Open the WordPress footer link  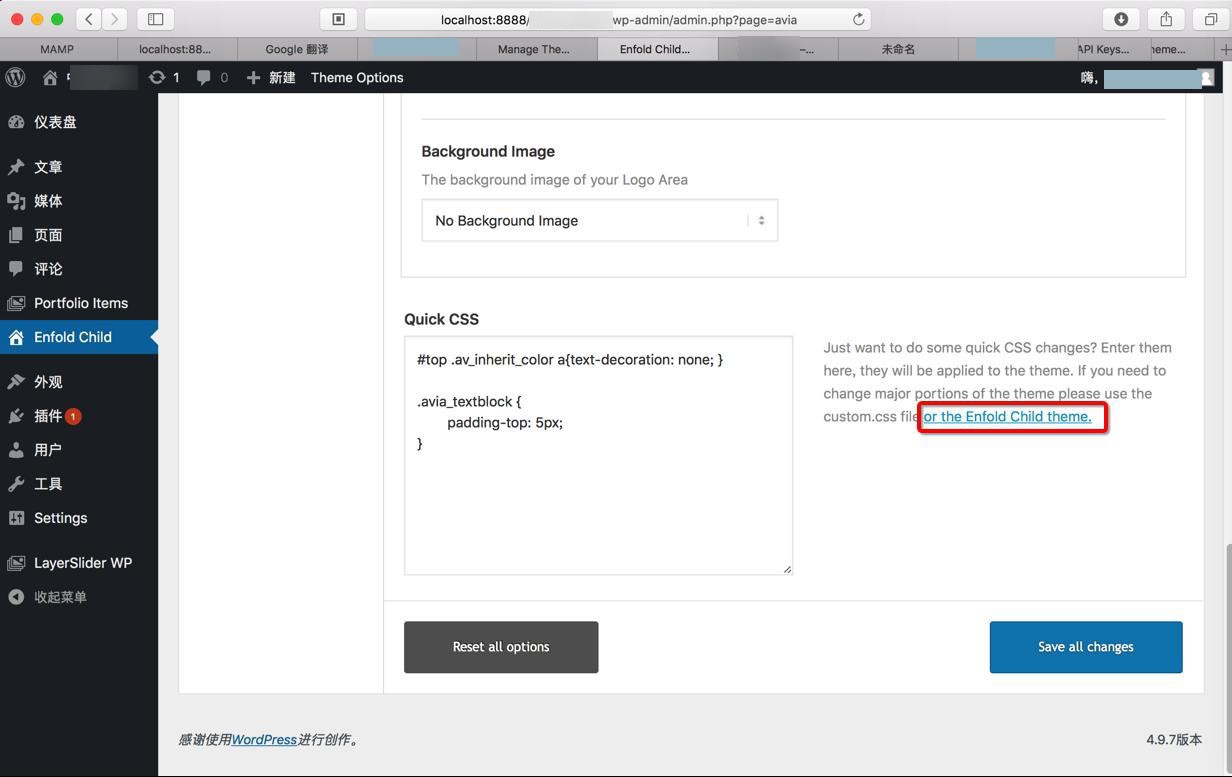click(x=264, y=740)
